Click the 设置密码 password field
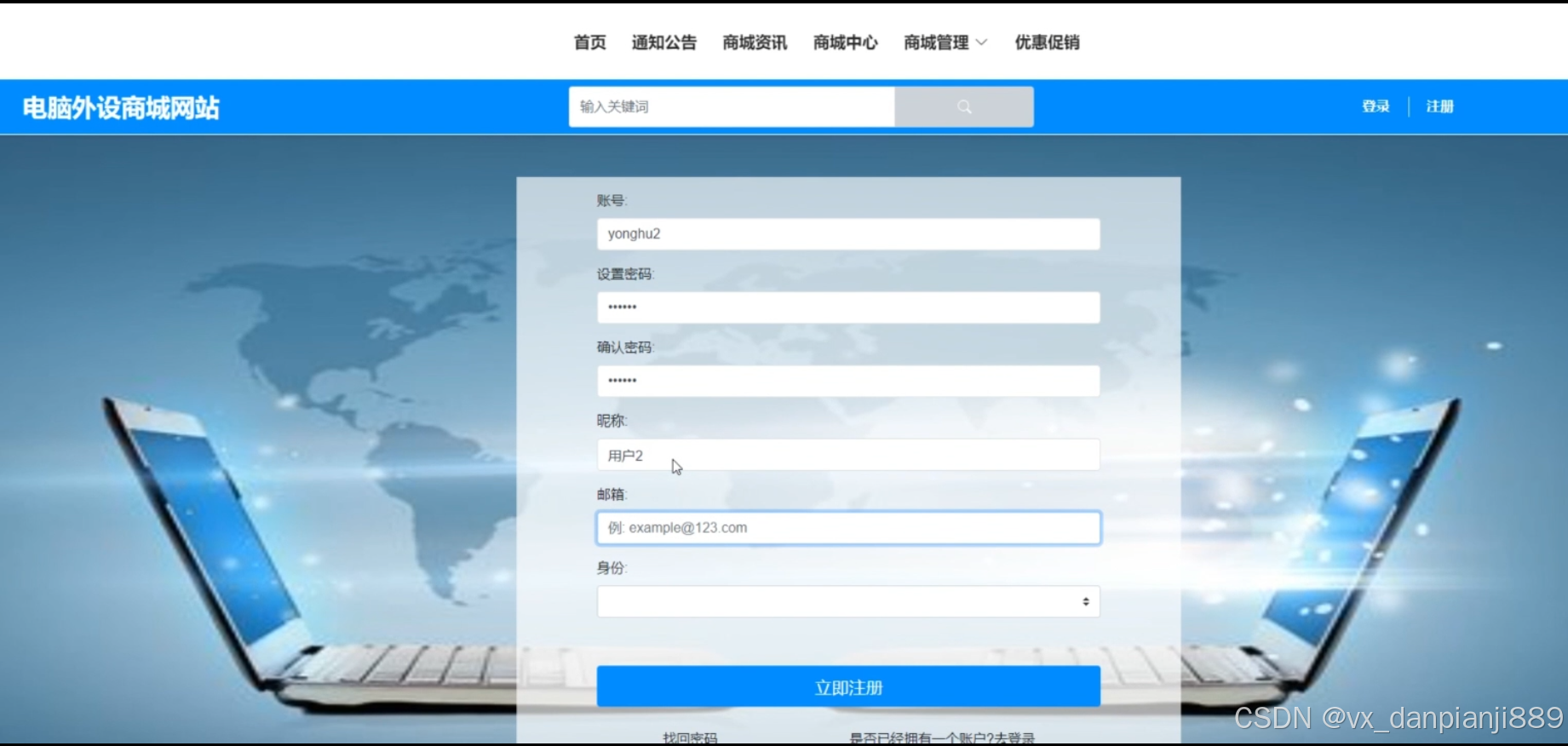 click(x=848, y=307)
